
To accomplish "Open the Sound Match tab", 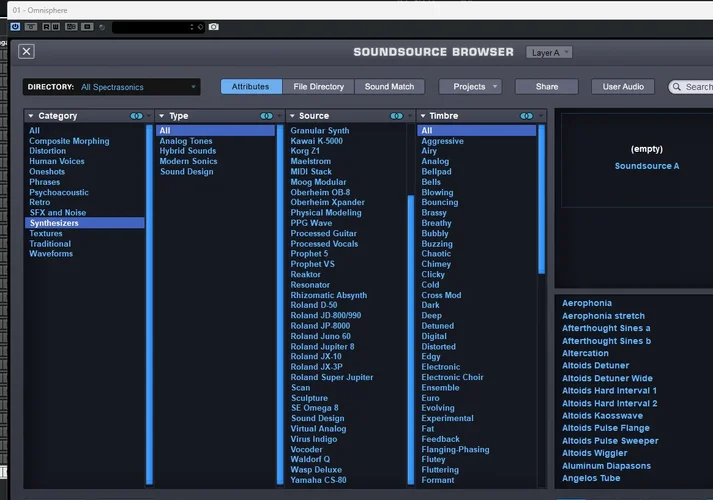I will coord(389,87).
